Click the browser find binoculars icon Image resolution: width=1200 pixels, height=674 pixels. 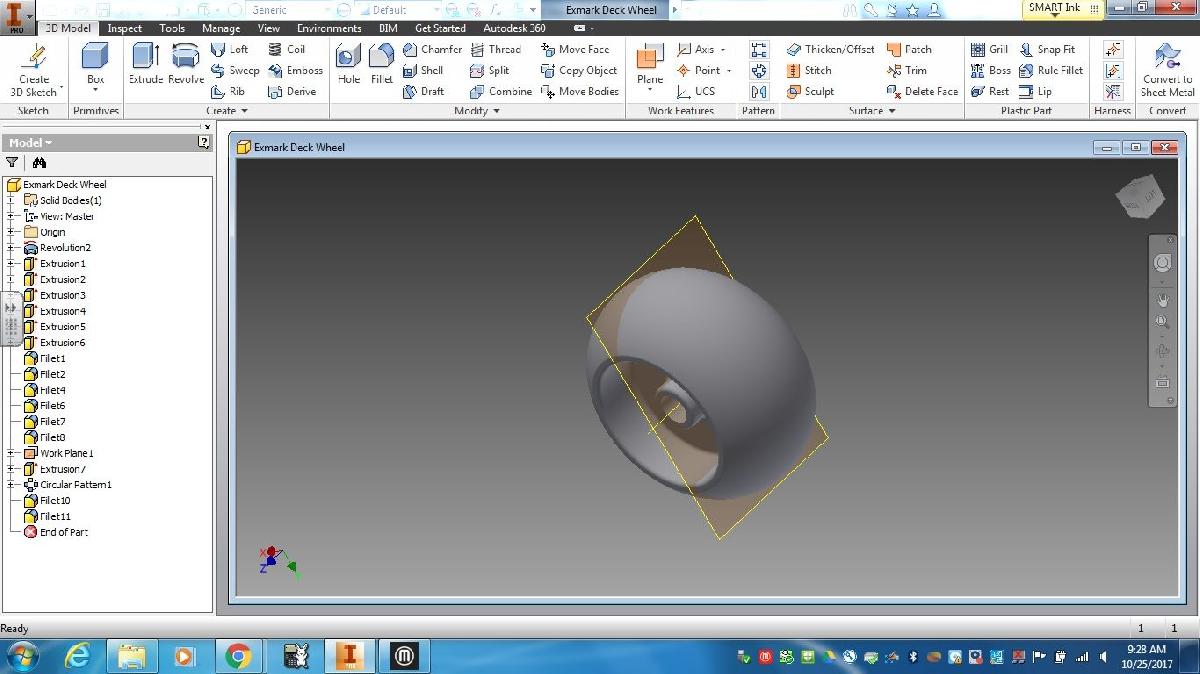[x=40, y=162]
